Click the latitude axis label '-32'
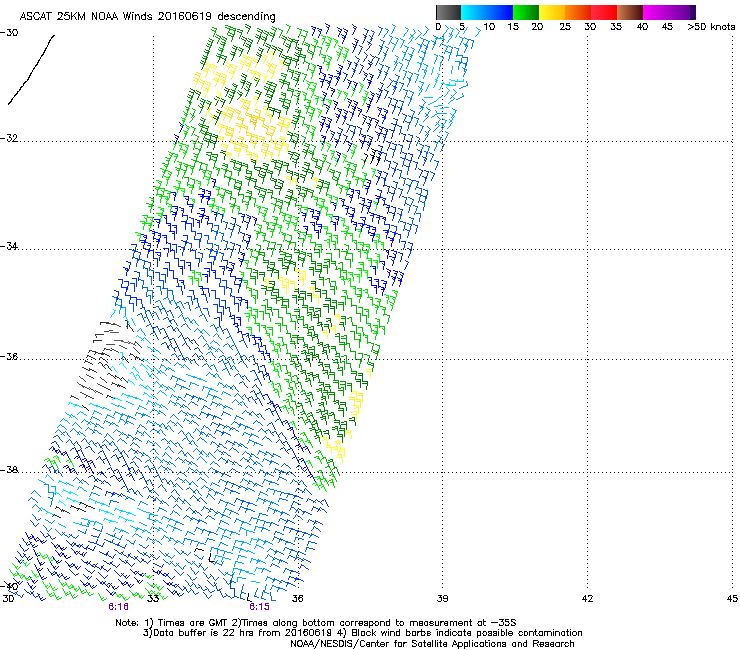The image size is (740, 650). [9, 138]
